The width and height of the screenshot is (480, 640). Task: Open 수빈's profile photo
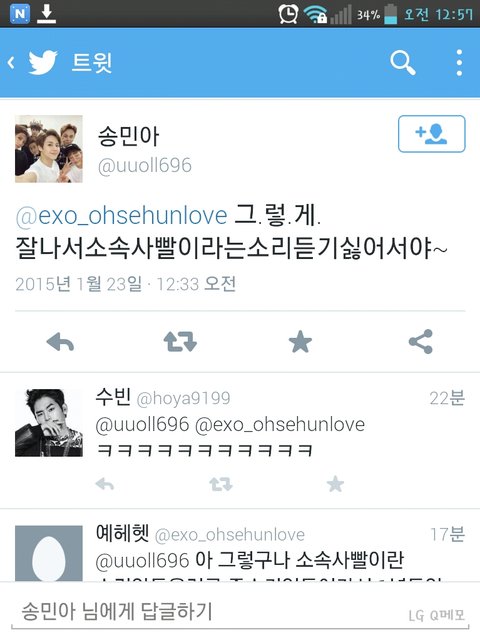pyautogui.click(x=49, y=422)
